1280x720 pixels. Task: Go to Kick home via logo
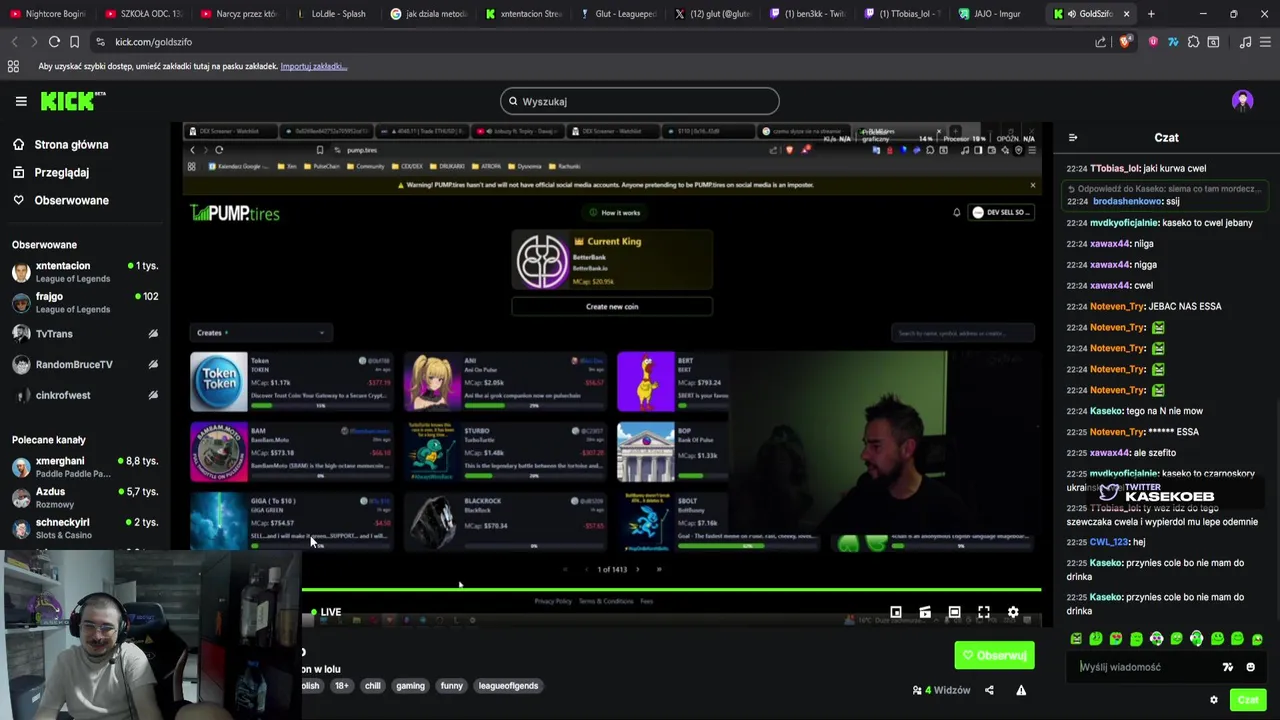pyautogui.click(x=72, y=100)
